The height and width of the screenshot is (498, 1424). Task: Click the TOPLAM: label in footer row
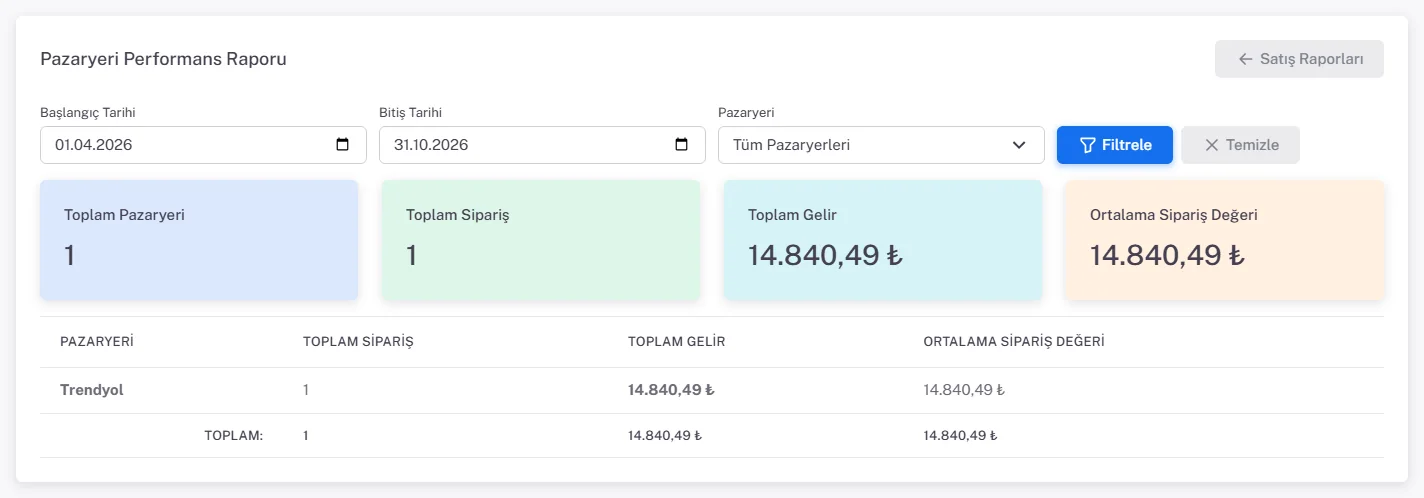click(233, 436)
